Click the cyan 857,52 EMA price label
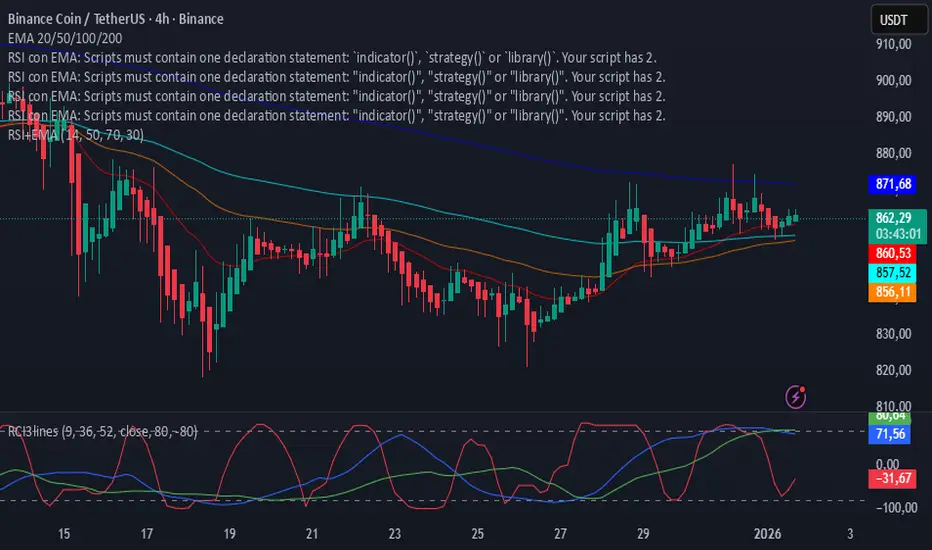Image resolution: width=932 pixels, height=550 pixels. [x=893, y=273]
